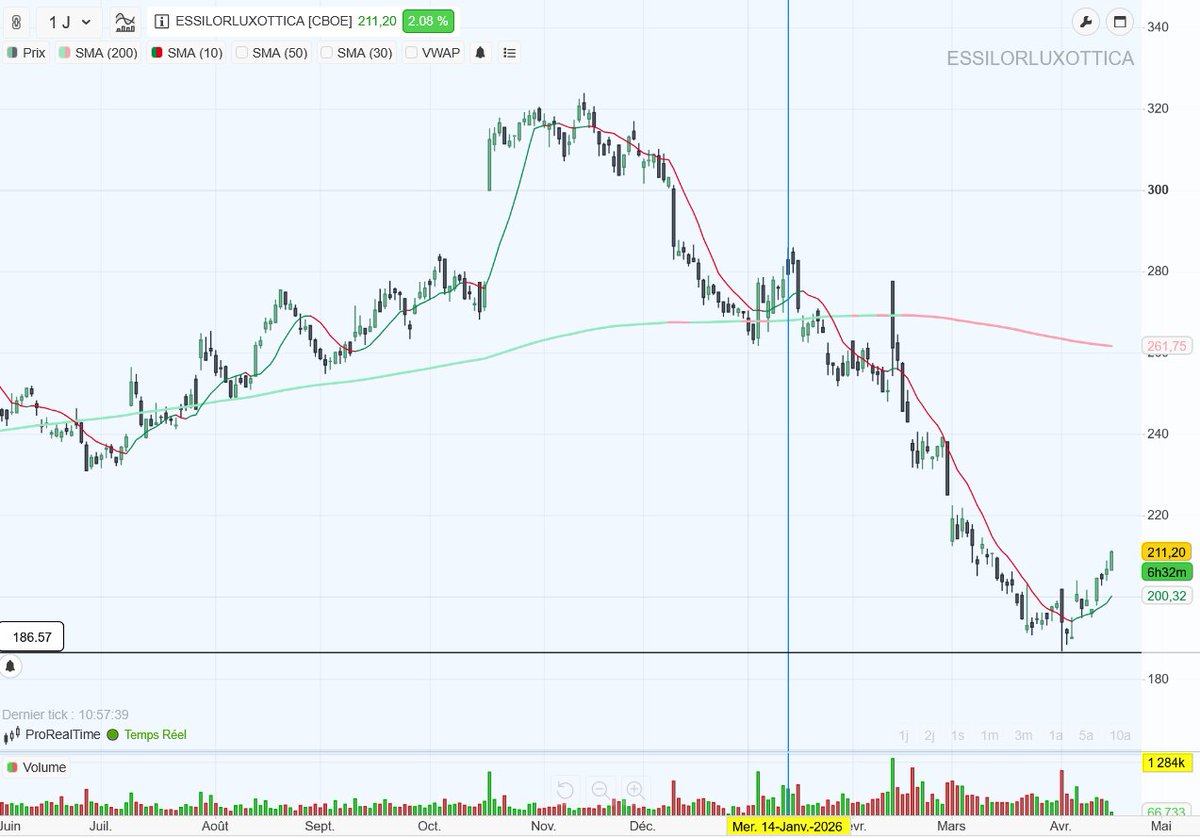Screen dimensions: 1200x838
Task: Click the alert bell icon in toolbar
Action: coord(480,53)
